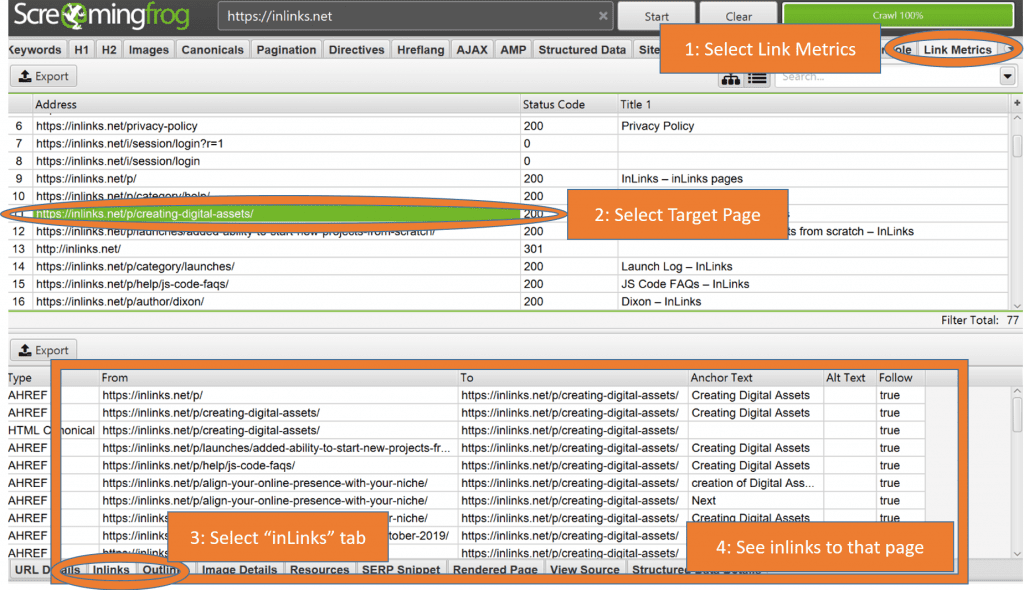This screenshot has height=590, width=1024.
Task: Open the View Source bottom tab
Action: point(584,570)
